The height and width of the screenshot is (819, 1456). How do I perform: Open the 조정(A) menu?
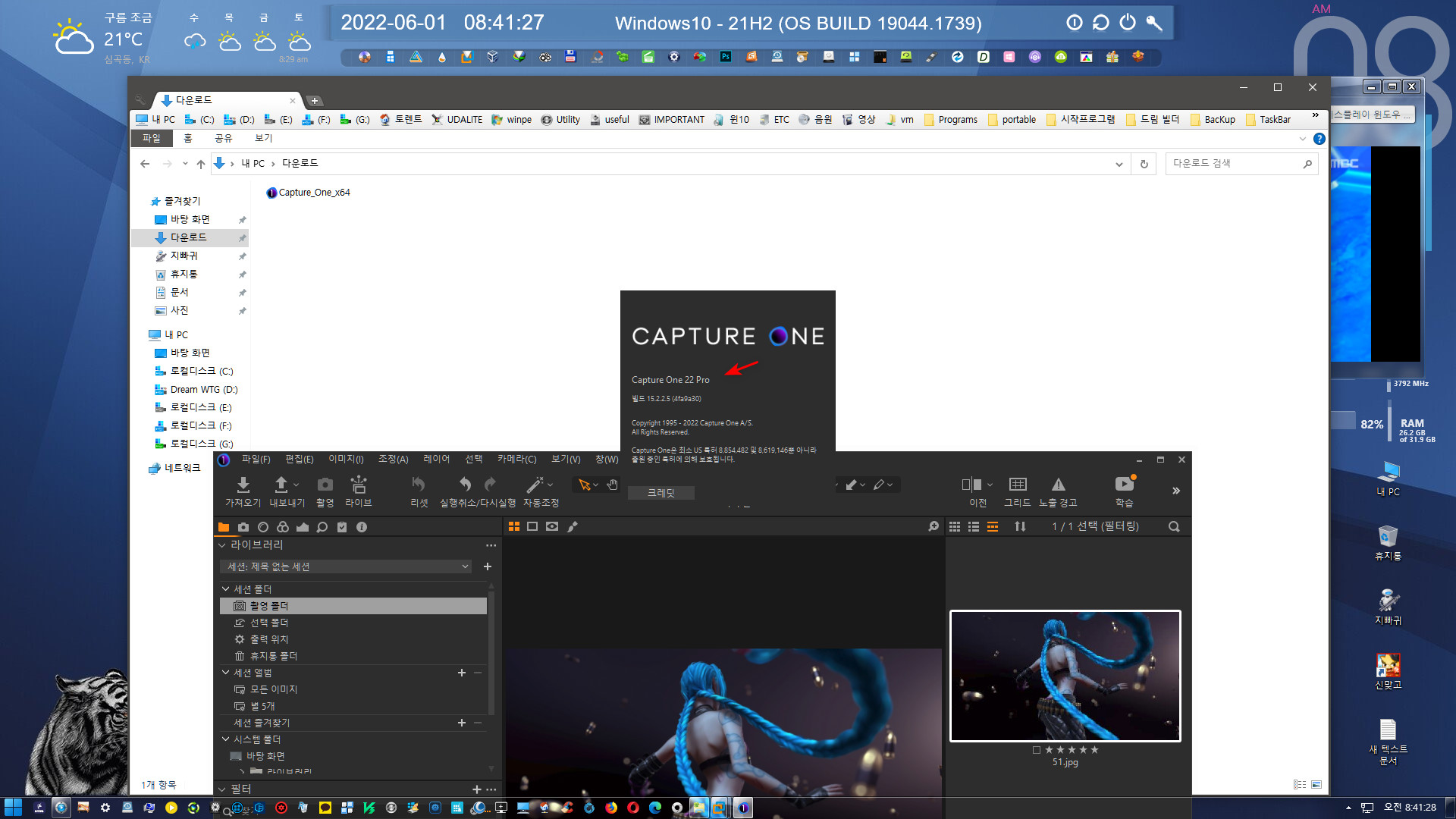tap(393, 460)
